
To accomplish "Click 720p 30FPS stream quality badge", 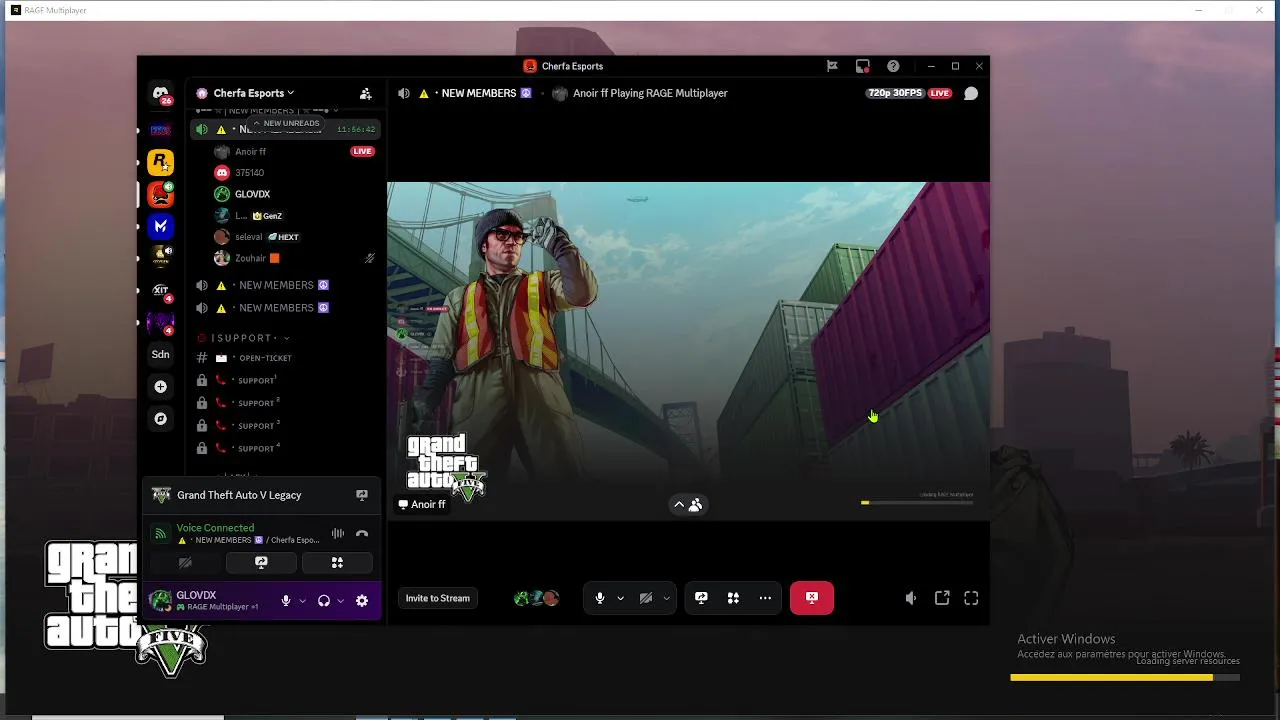I will click(894, 93).
